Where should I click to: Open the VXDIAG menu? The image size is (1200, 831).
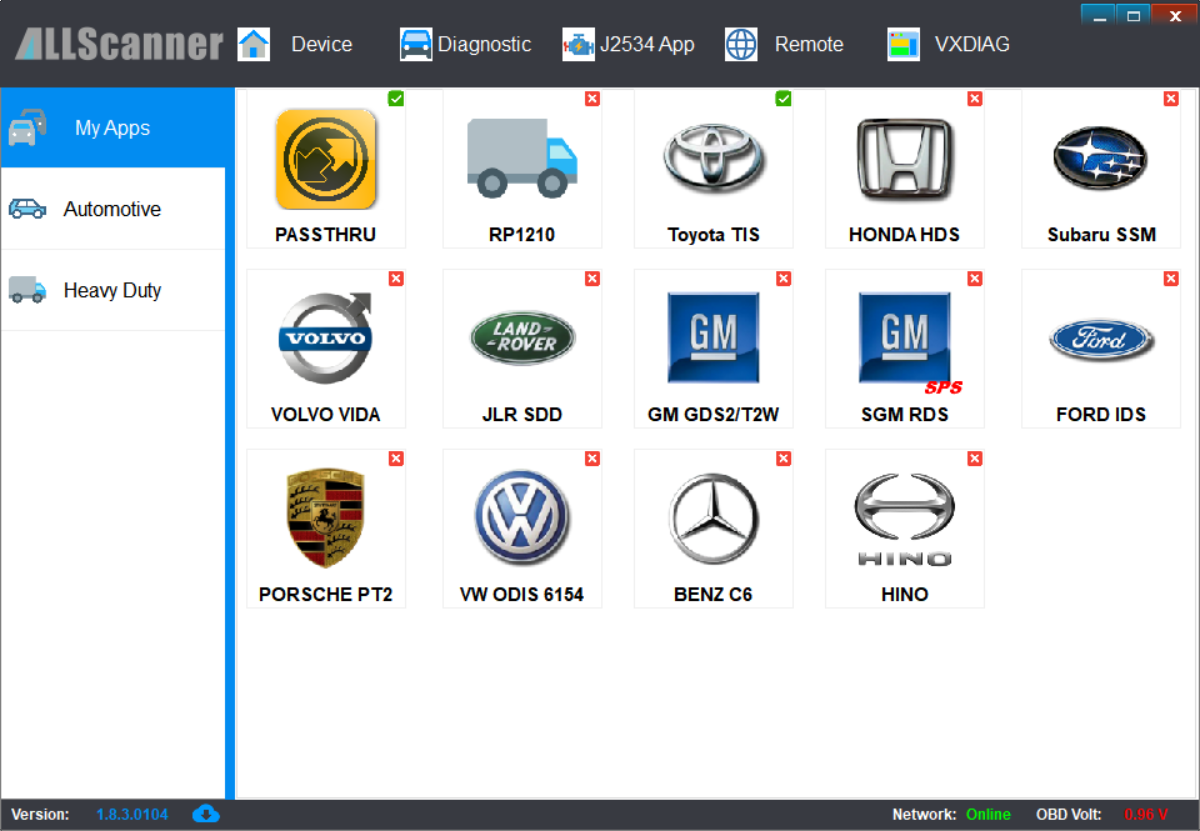pyautogui.click(x=972, y=44)
